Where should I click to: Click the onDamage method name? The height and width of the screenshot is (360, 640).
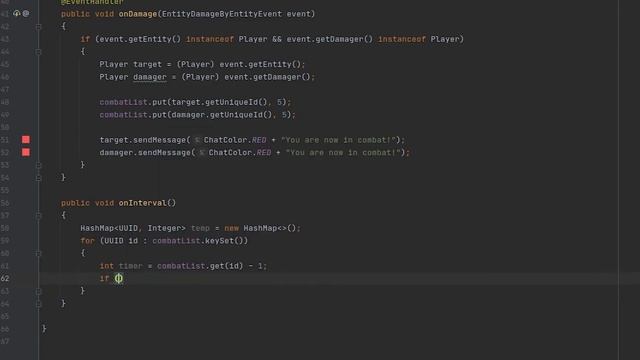coord(138,14)
